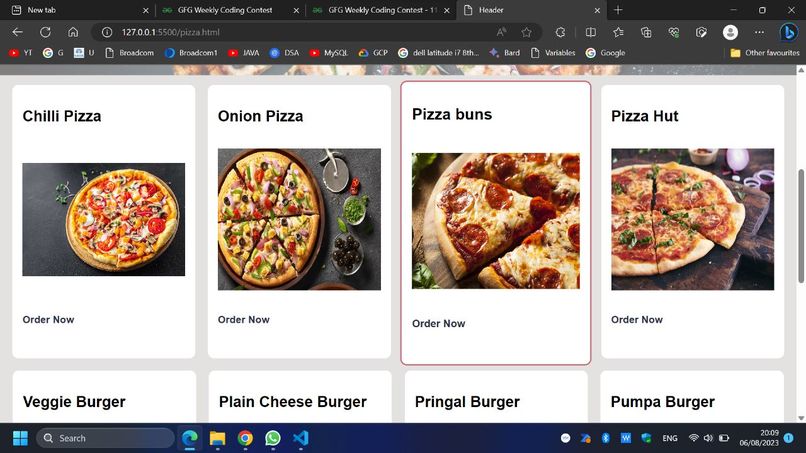Open Browser essentials heart icon
The image size is (806, 453).
pyautogui.click(x=673, y=32)
